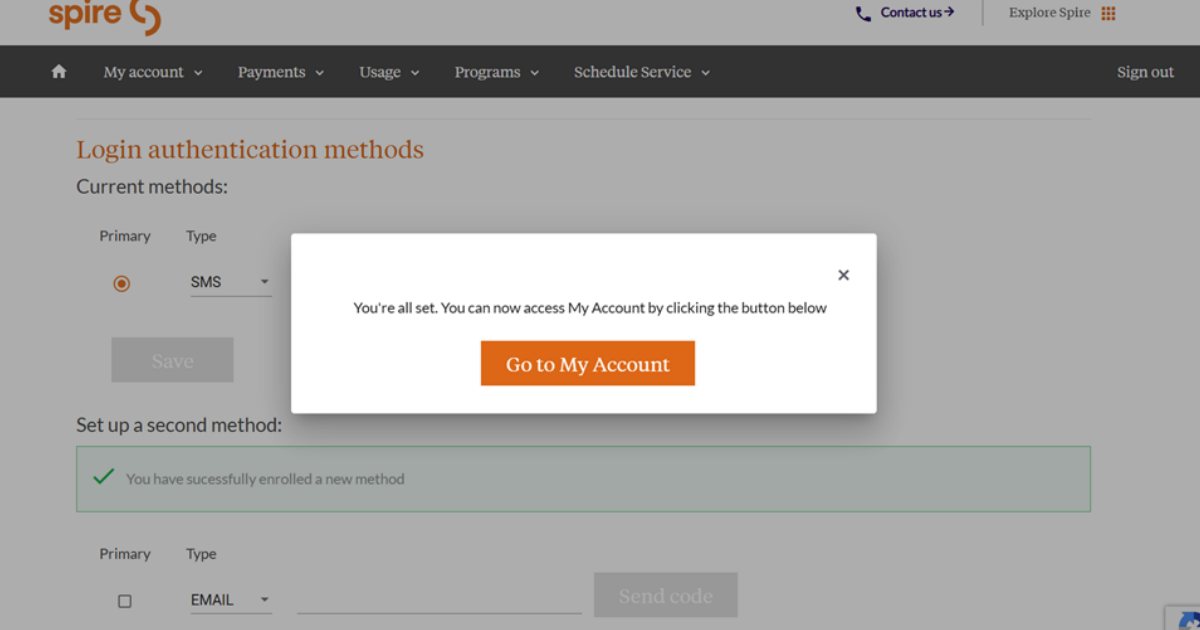
Task: Click the Sign out link
Action: (1145, 72)
